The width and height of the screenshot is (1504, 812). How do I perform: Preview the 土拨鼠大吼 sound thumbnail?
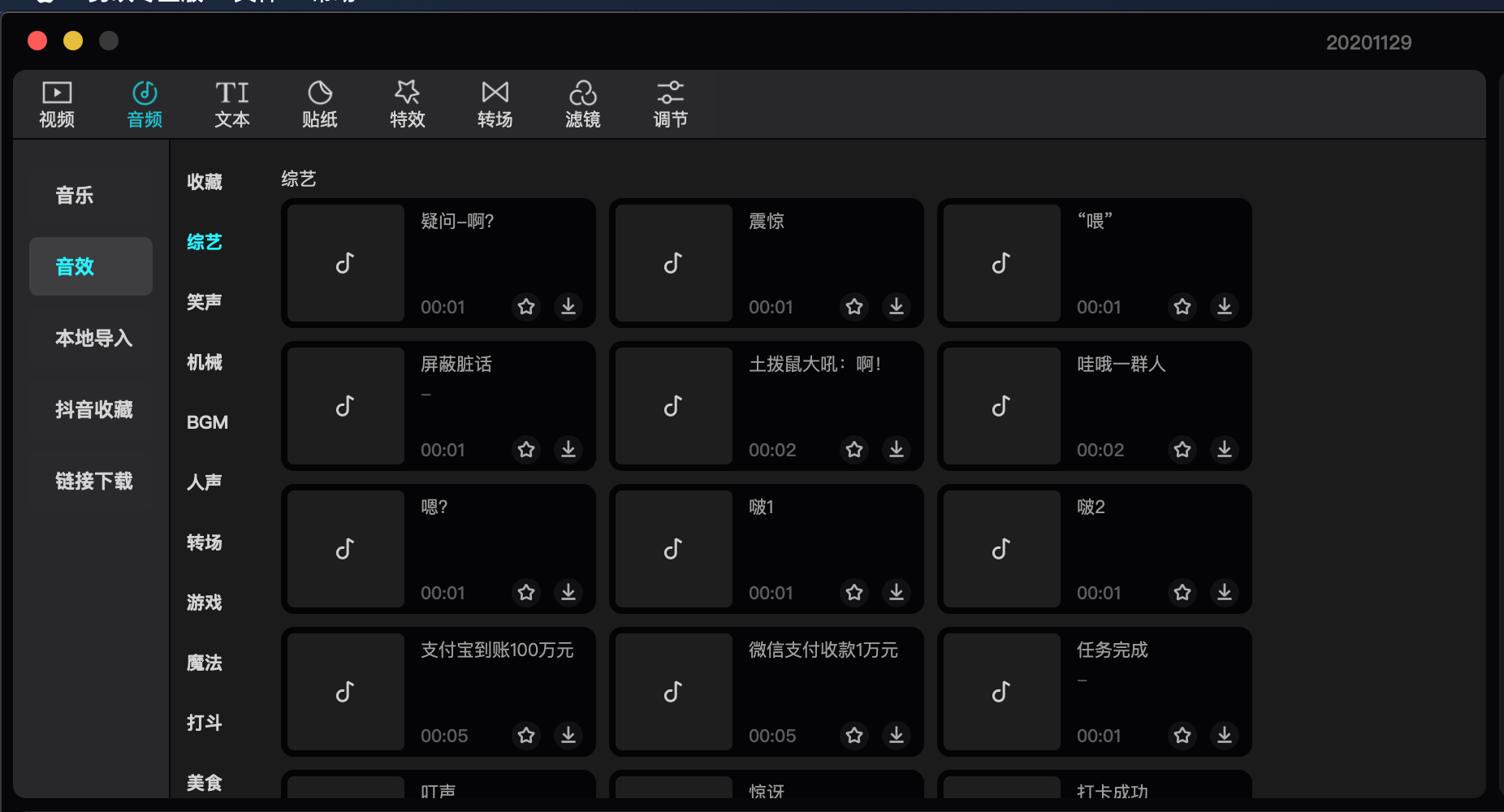[674, 406]
